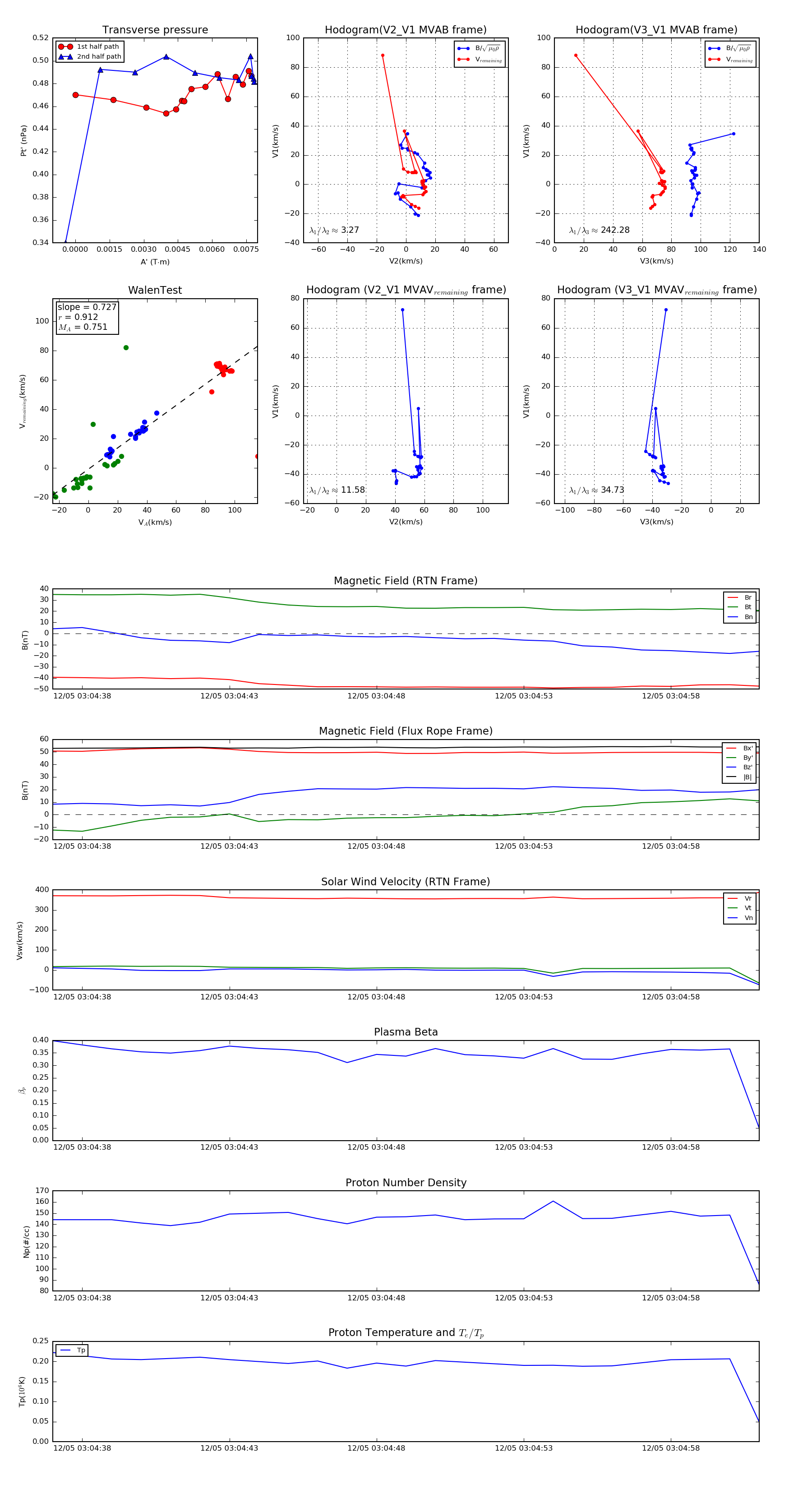The height and width of the screenshot is (1489, 812).
Task: Click the "Hodogram (V2_V1 MVAV remaining frame)" title
Action: click(406, 290)
